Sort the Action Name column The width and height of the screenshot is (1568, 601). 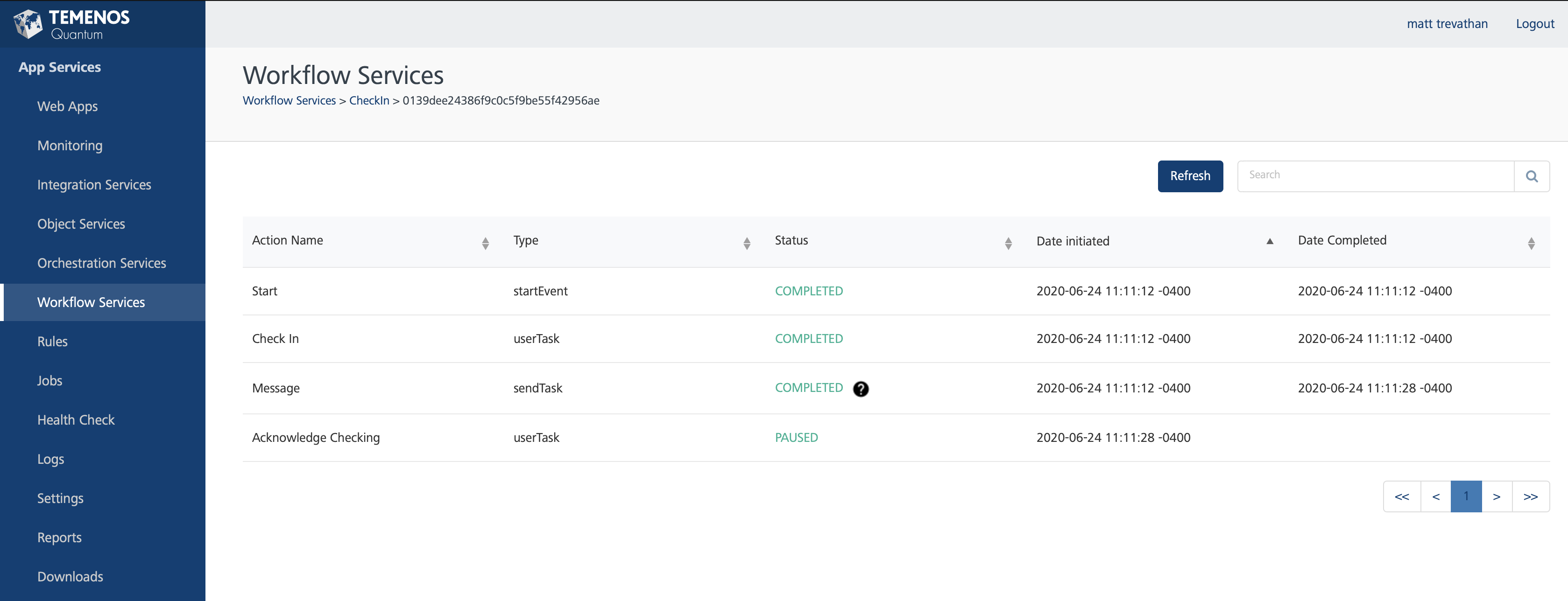(485, 242)
